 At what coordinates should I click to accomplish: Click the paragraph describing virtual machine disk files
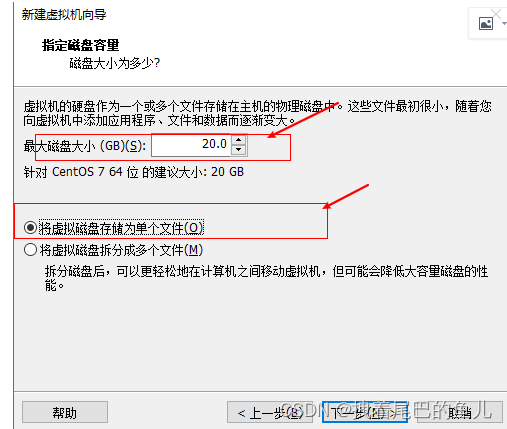click(x=257, y=113)
